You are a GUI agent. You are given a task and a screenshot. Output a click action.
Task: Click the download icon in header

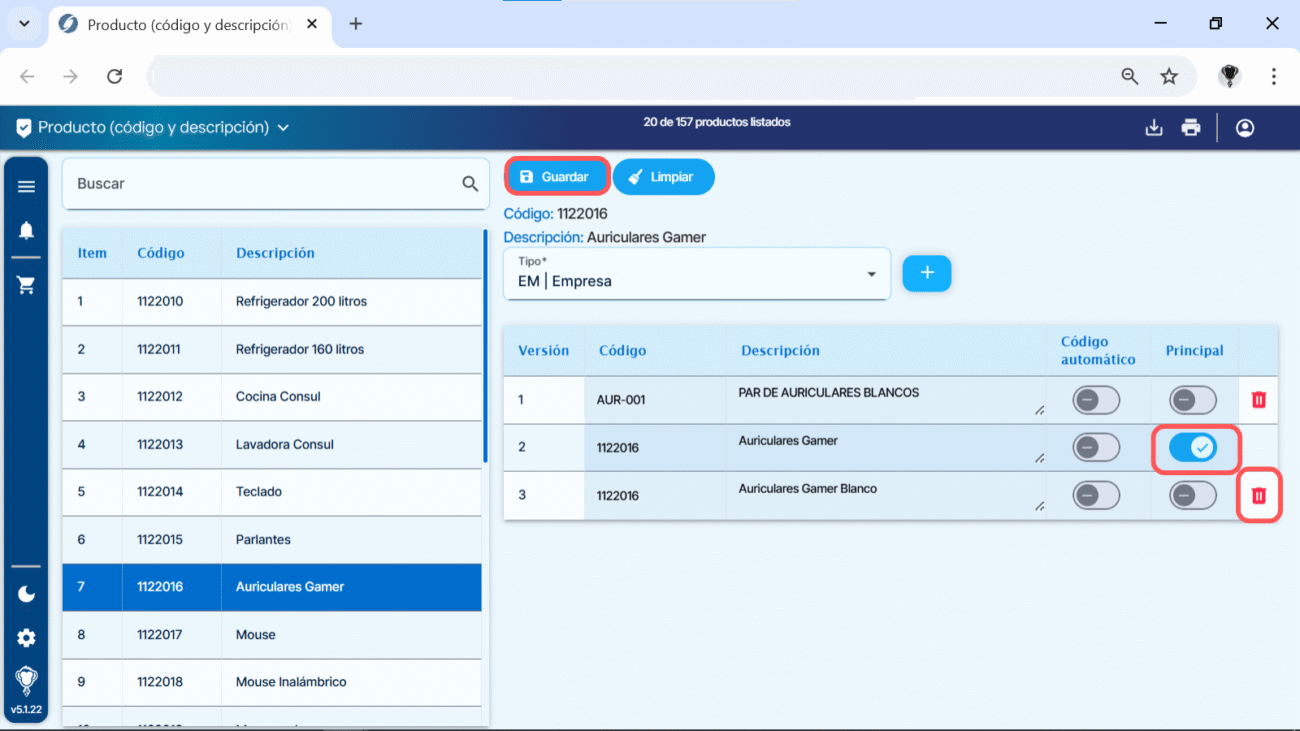coord(1154,128)
